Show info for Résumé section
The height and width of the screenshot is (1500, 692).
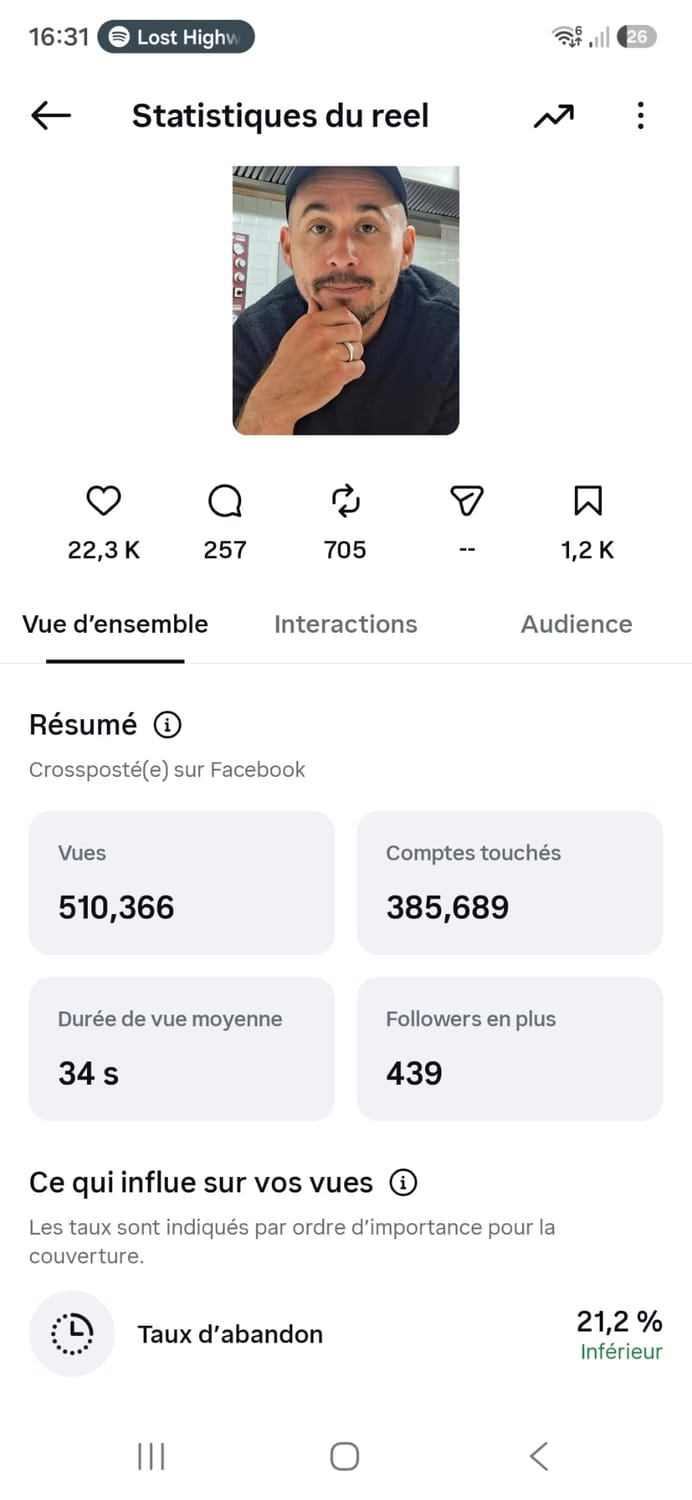[168, 724]
